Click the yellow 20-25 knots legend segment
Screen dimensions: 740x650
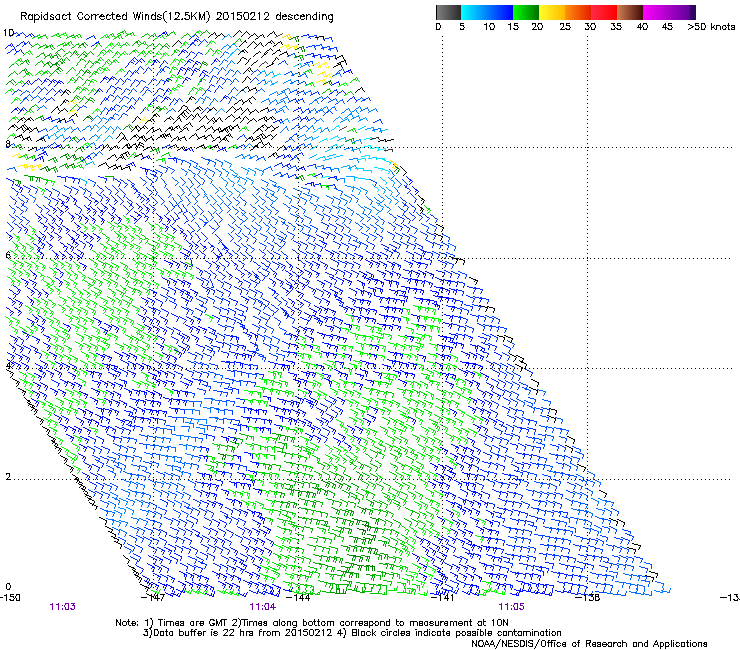tap(552, 12)
